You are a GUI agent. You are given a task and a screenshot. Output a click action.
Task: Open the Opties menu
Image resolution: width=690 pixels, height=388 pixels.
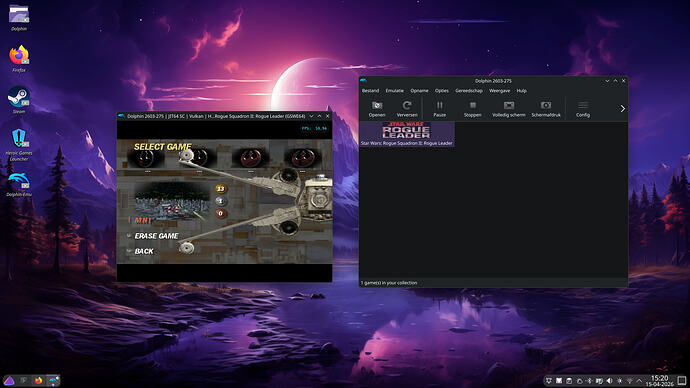[x=441, y=91]
